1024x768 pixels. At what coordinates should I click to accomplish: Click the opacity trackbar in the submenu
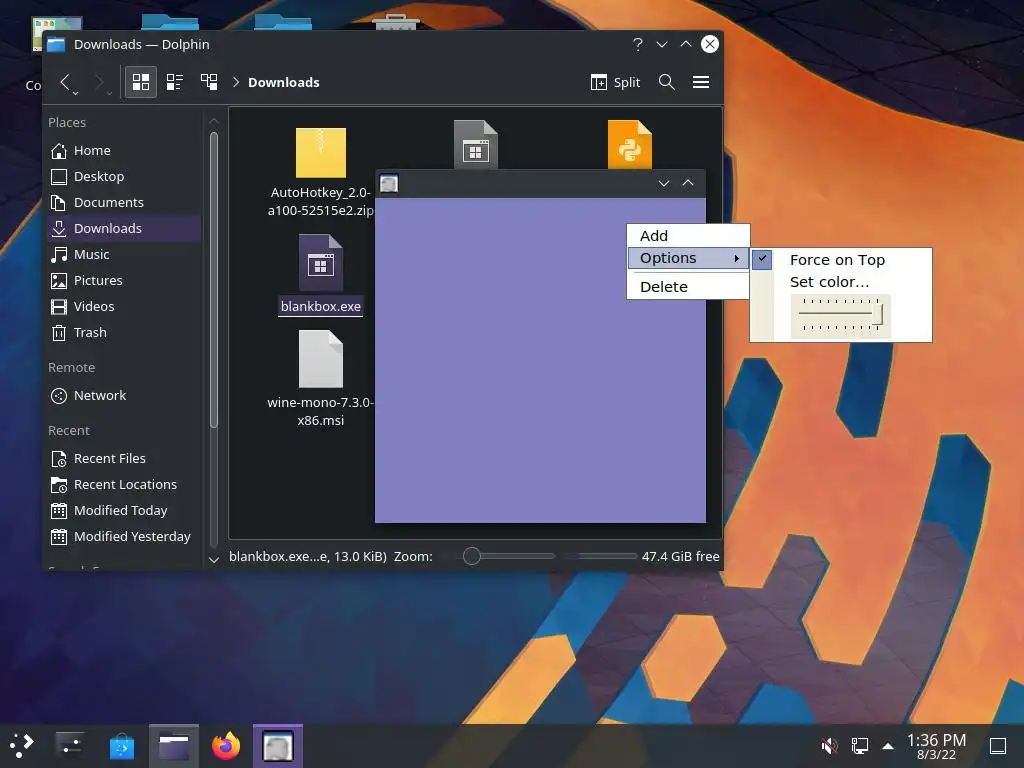(x=840, y=316)
